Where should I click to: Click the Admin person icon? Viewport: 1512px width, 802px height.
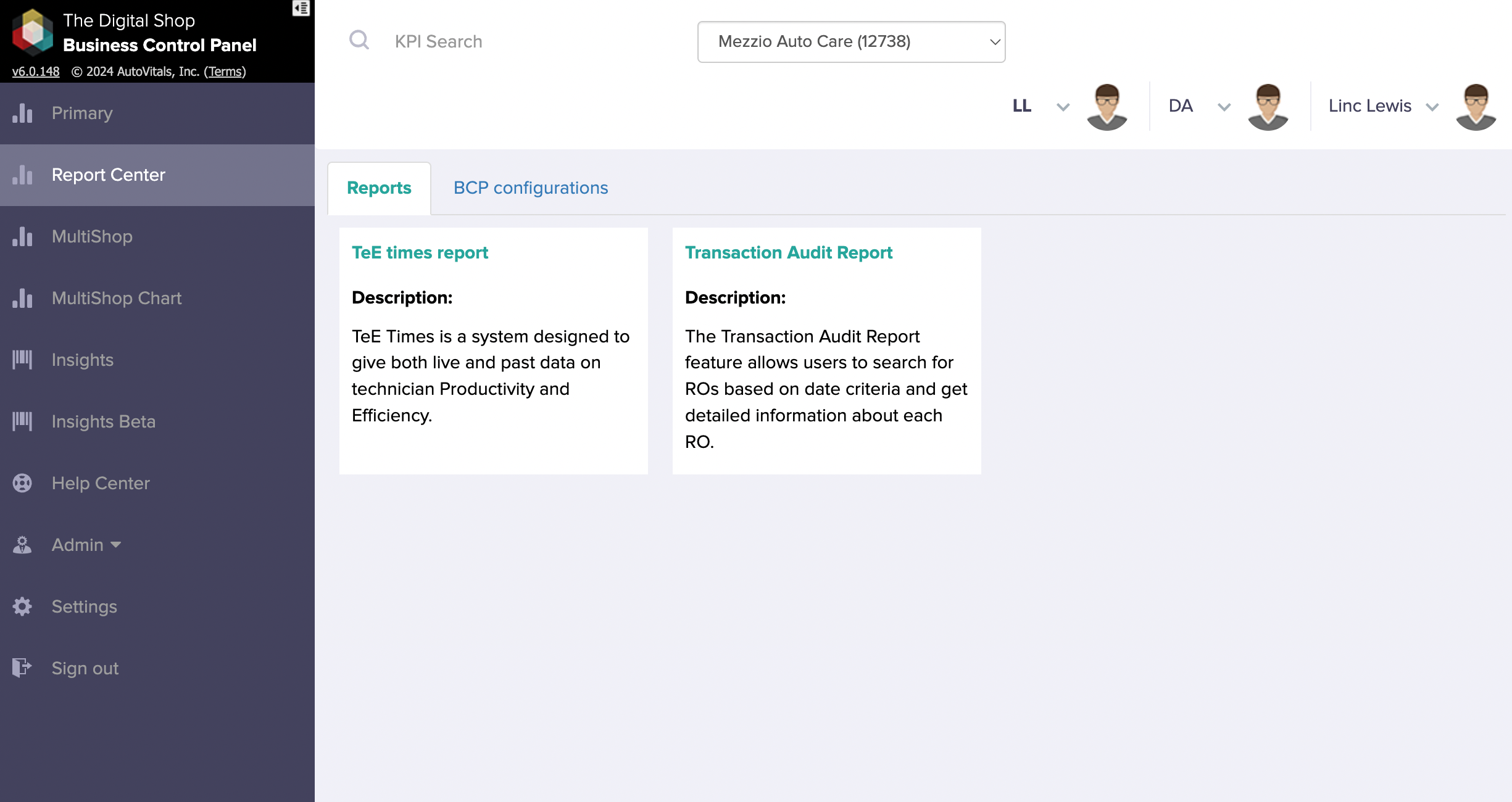22,545
